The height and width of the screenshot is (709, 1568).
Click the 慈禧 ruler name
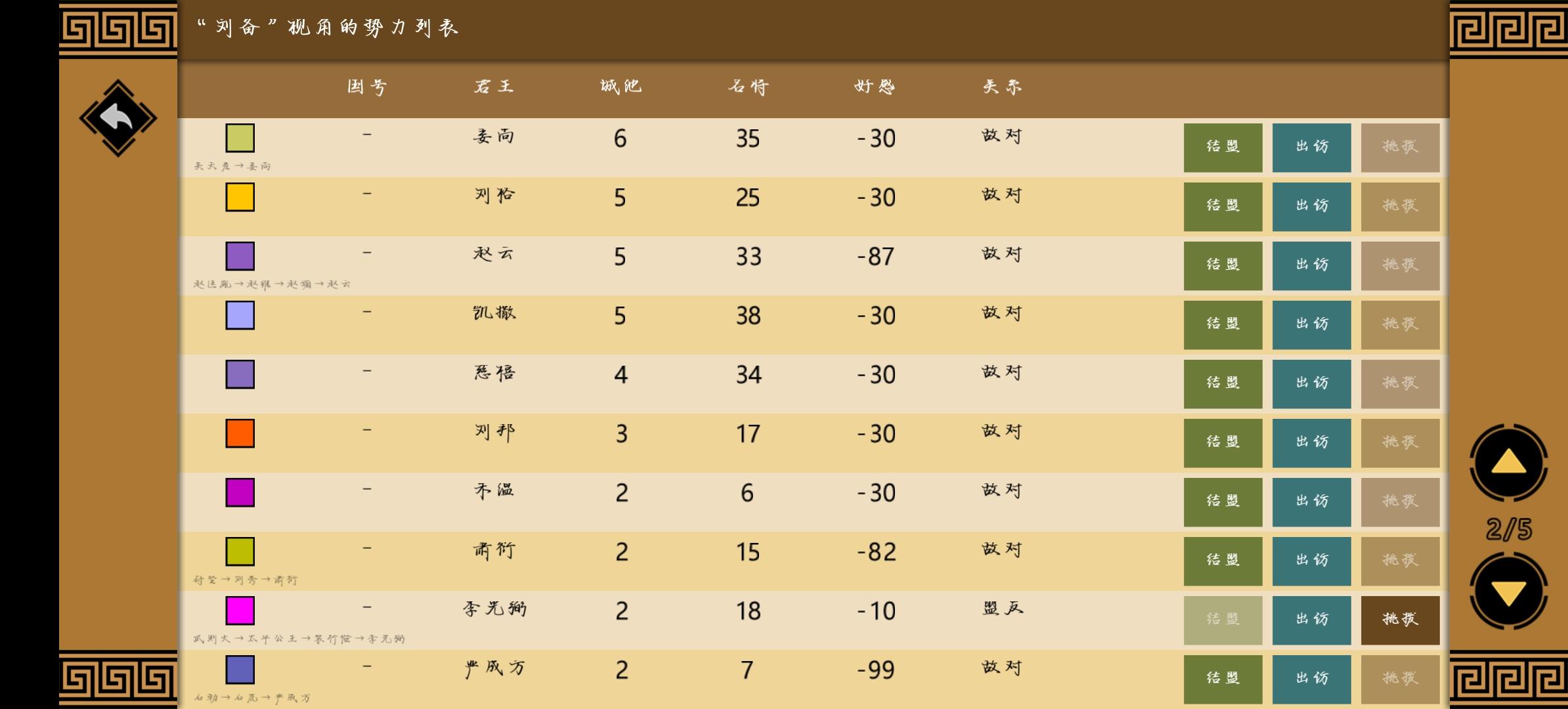494,373
